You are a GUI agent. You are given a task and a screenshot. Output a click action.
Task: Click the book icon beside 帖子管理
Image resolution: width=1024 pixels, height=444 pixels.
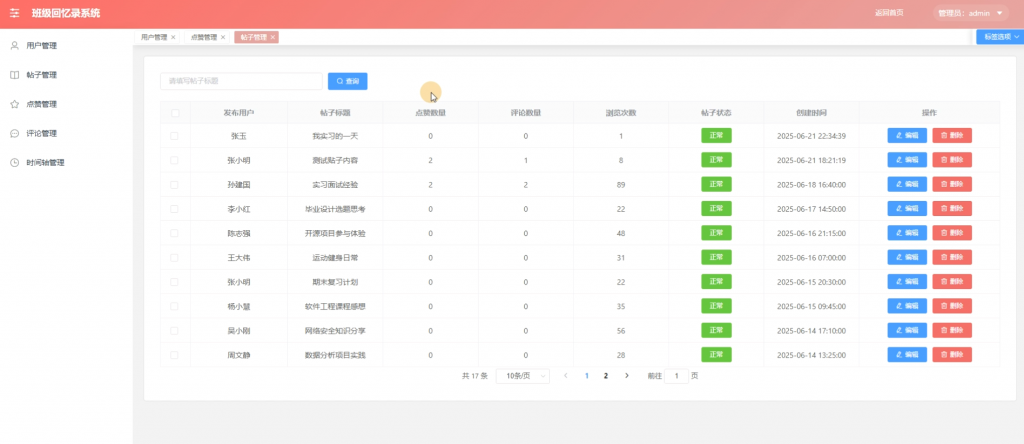[14, 75]
